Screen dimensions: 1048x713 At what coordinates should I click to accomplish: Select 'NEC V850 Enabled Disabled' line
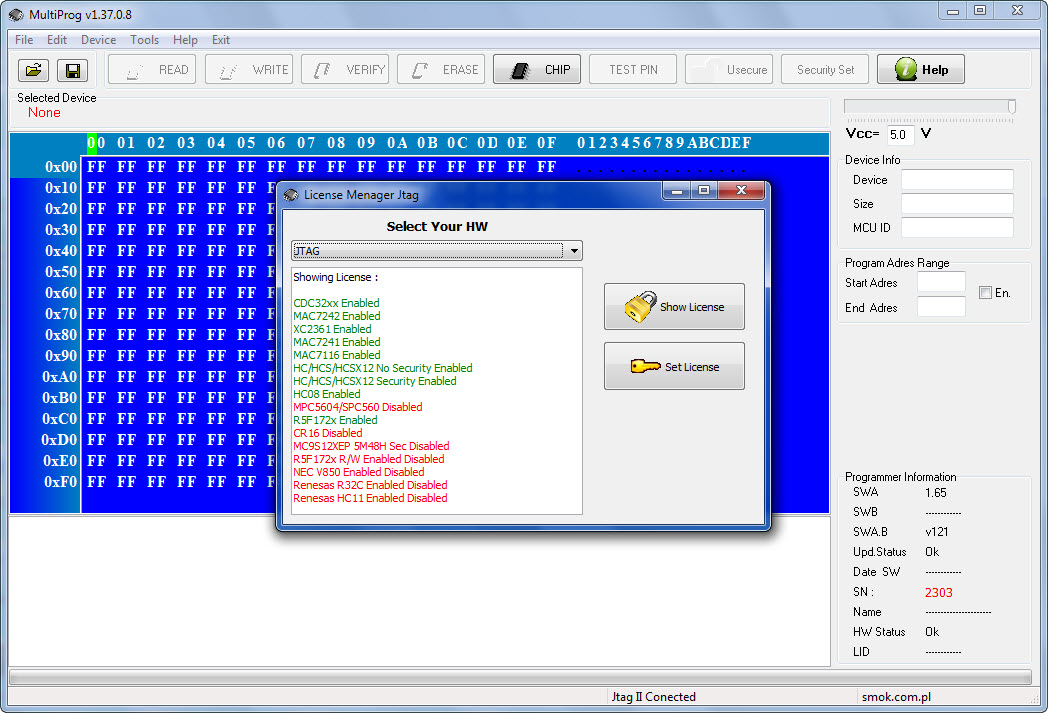tap(359, 472)
